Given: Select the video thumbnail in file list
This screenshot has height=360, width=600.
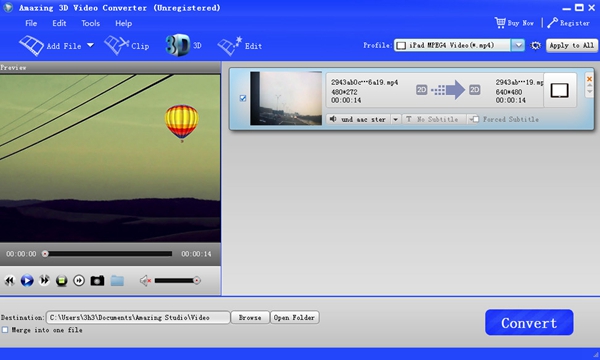Looking at the screenshot, I should pos(286,98).
